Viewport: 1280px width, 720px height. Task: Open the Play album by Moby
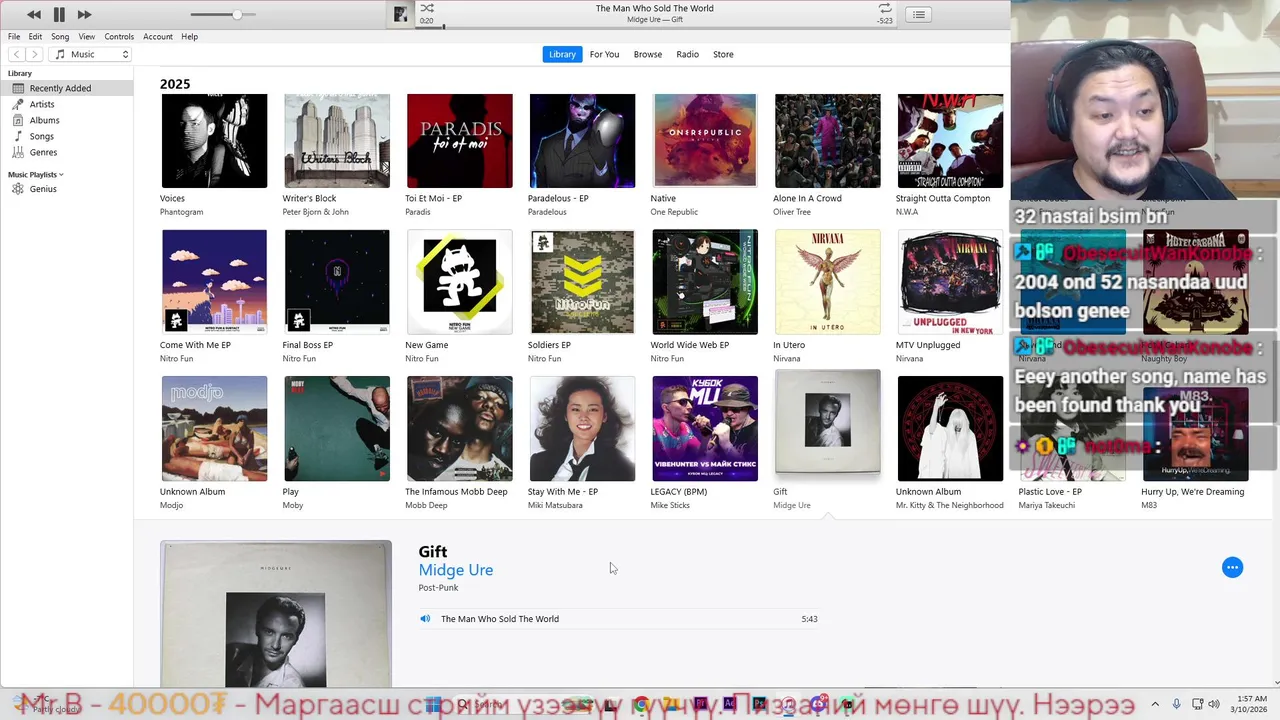click(337, 428)
